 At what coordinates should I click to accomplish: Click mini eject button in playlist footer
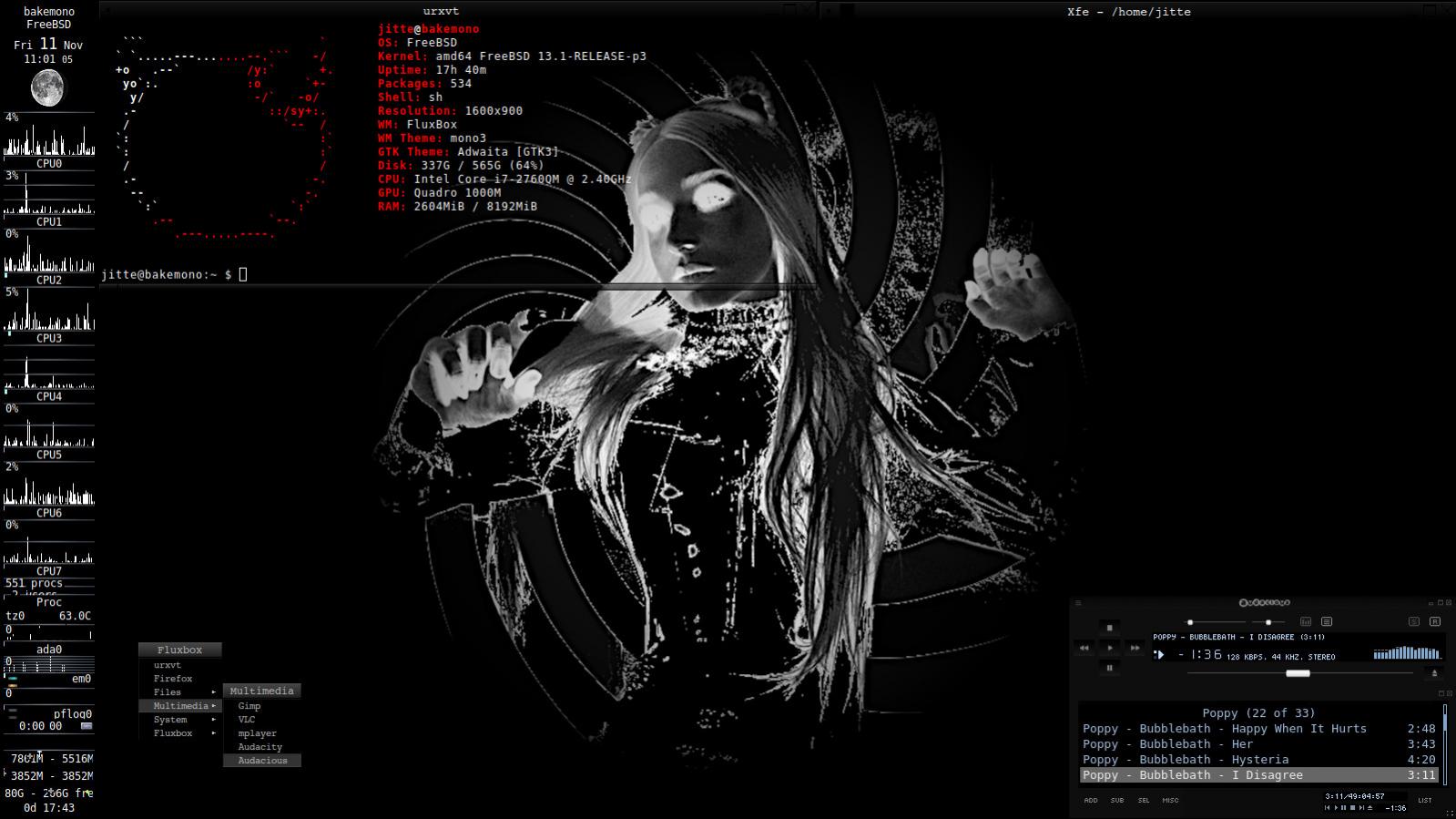pos(1369,808)
